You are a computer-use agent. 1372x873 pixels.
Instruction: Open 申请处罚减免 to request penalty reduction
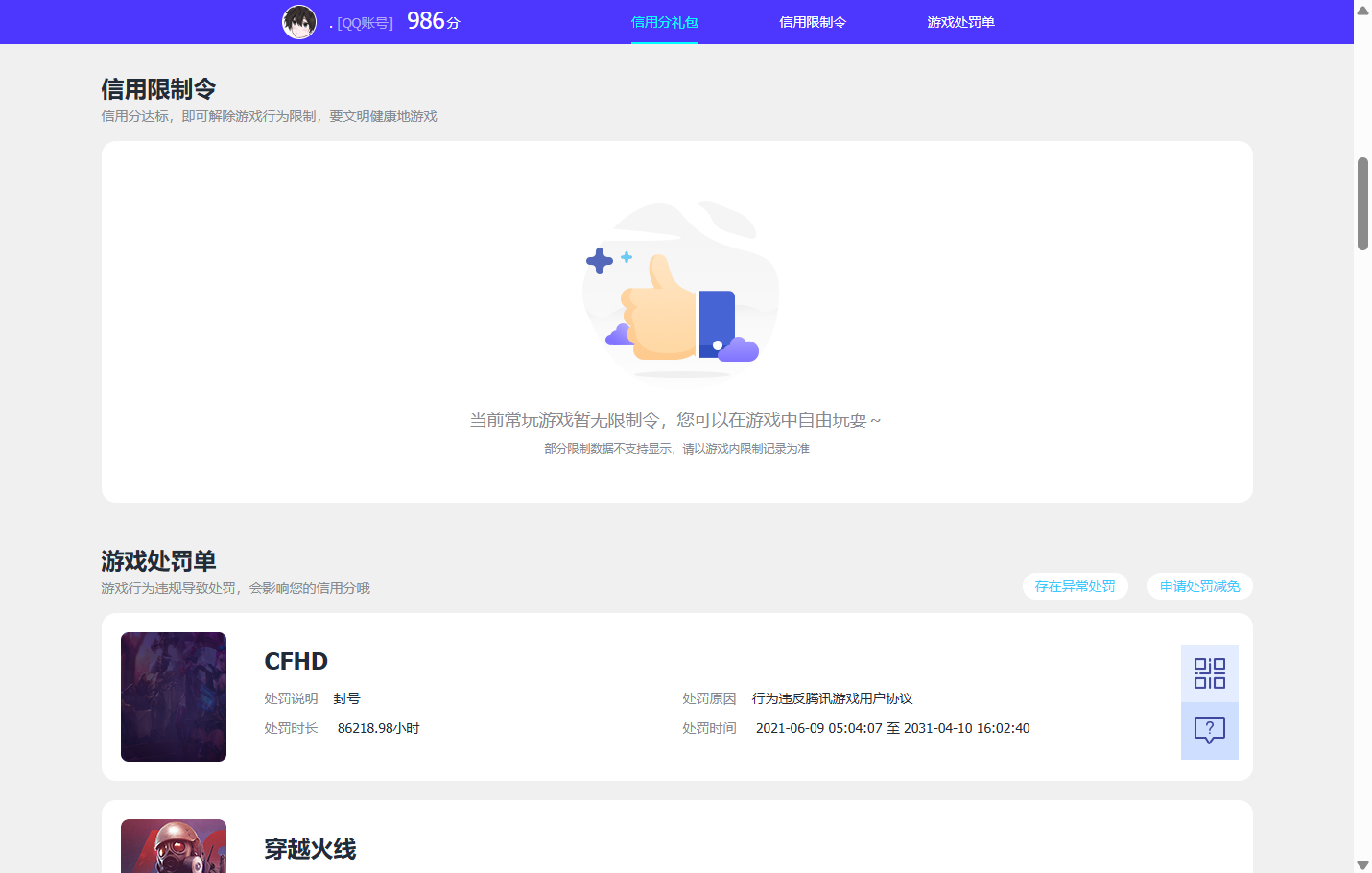tap(1200, 586)
